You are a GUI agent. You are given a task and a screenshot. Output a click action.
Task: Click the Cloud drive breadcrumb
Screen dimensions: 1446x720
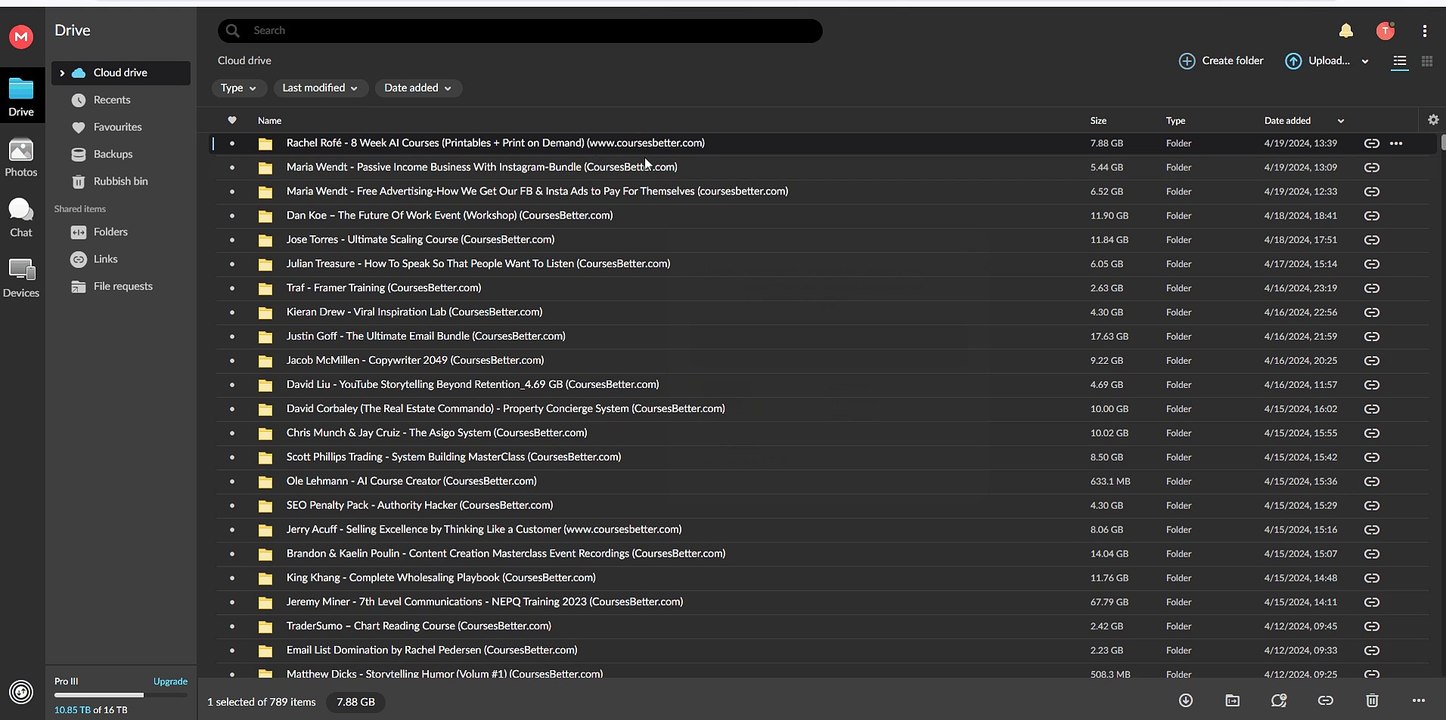[244, 61]
